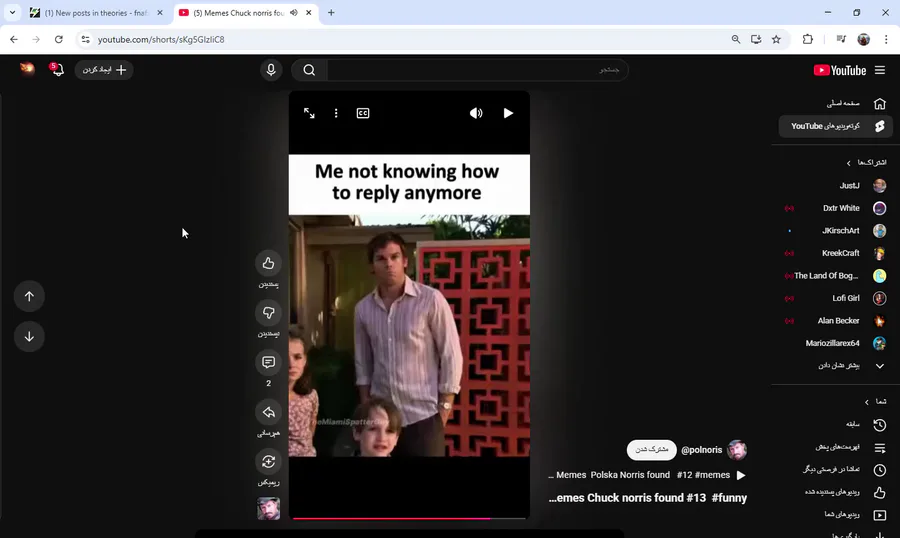Image resolution: width=900 pixels, height=538 pixels.
Task: Search with voice microphone icon
Action: click(271, 70)
